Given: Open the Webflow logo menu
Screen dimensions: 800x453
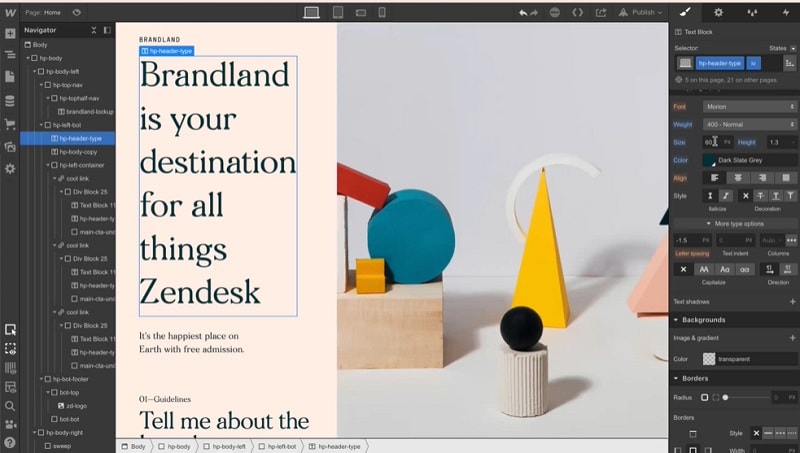Looking at the screenshot, I should point(10,13).
